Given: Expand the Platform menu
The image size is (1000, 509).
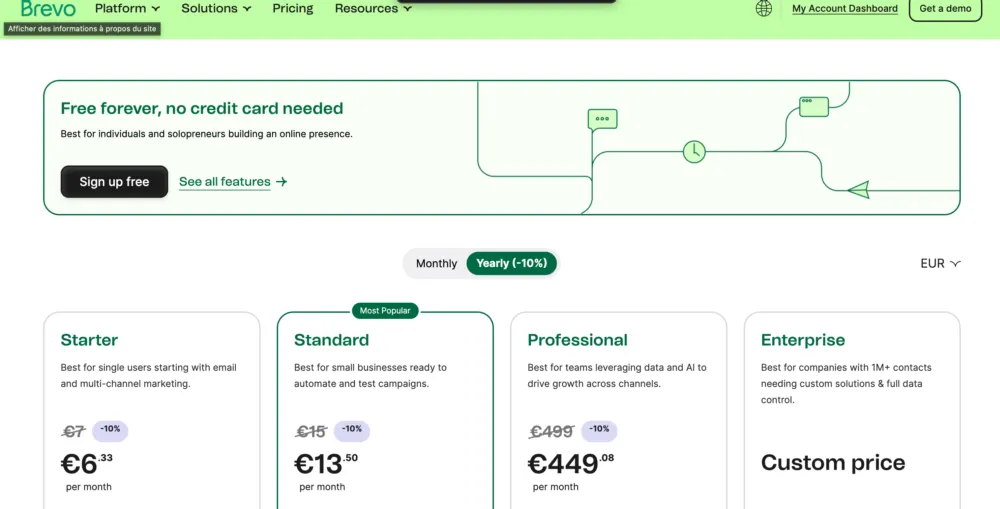Looking at the screenshot, I should (x=127, y=8).
